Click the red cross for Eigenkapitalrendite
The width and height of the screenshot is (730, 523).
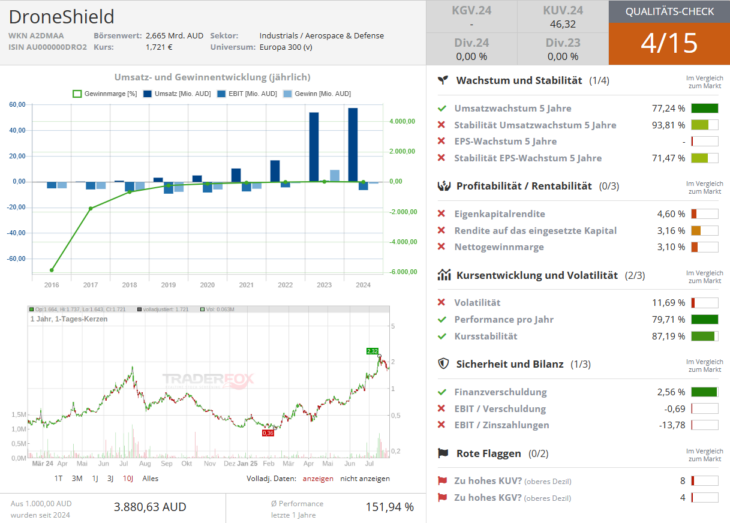441,214
